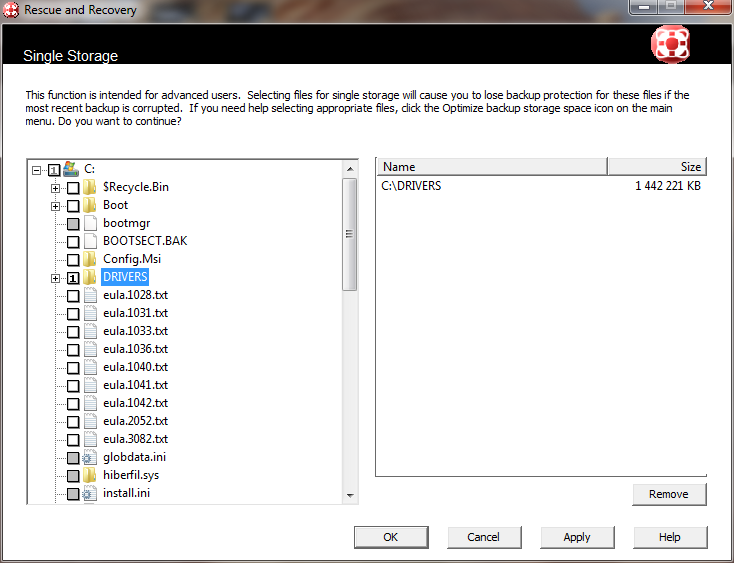Select the C:\DRIVERS entry in list

click(x=412, y=186)
